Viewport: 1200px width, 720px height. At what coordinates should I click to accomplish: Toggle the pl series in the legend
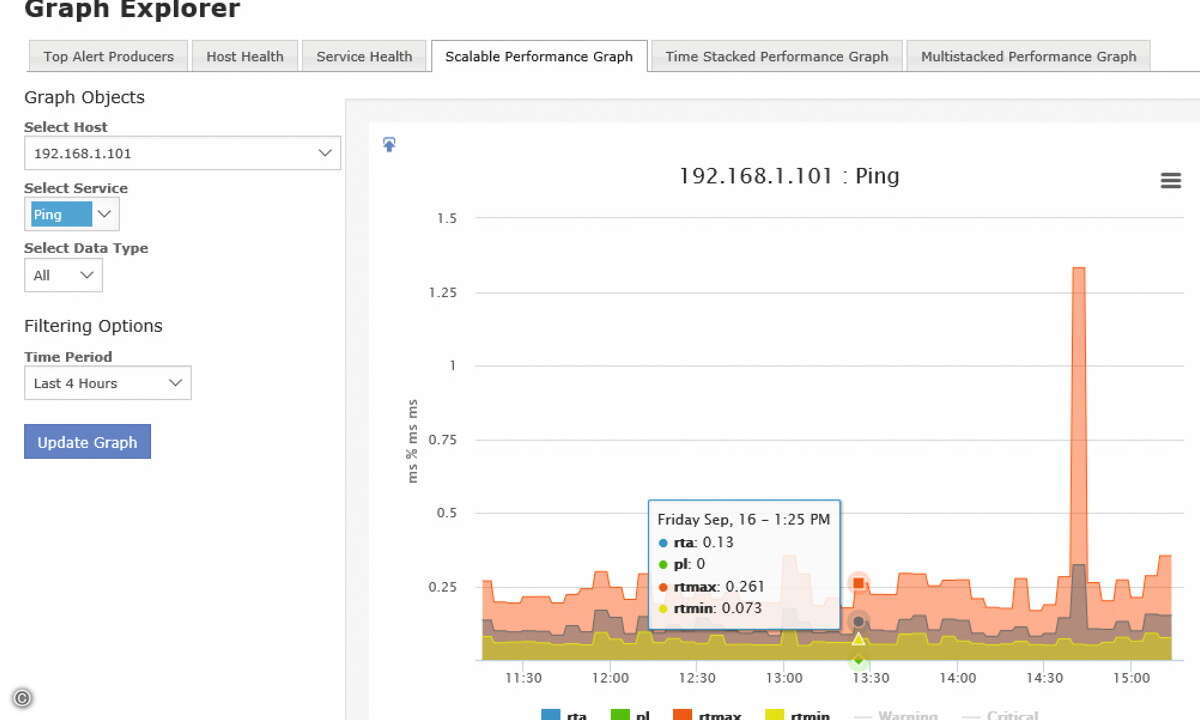(x=630, y=715)
